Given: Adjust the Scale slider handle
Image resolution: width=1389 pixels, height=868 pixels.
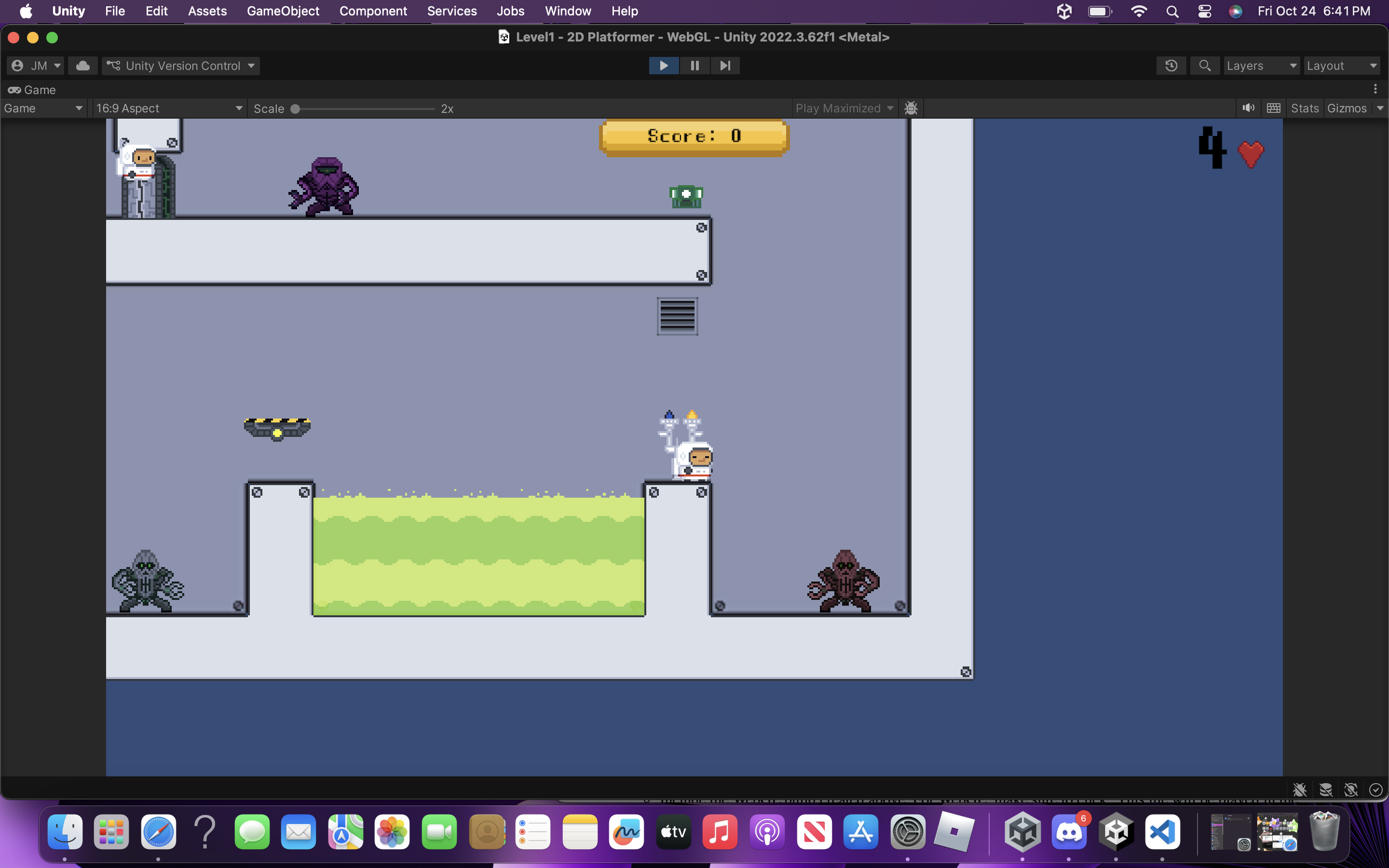Looking at the screenshot, I should pyautogui.click(x=295, y=108).
